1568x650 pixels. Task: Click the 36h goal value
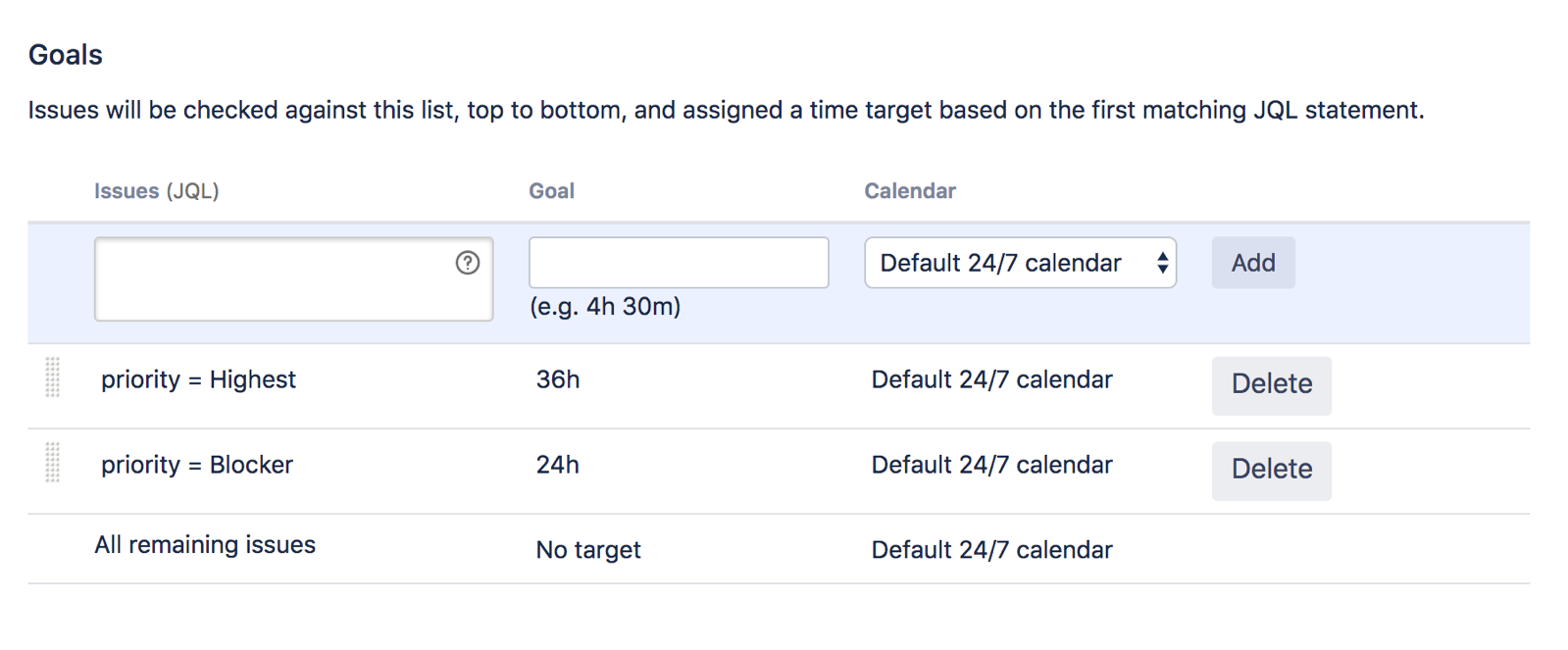point(558,380)
